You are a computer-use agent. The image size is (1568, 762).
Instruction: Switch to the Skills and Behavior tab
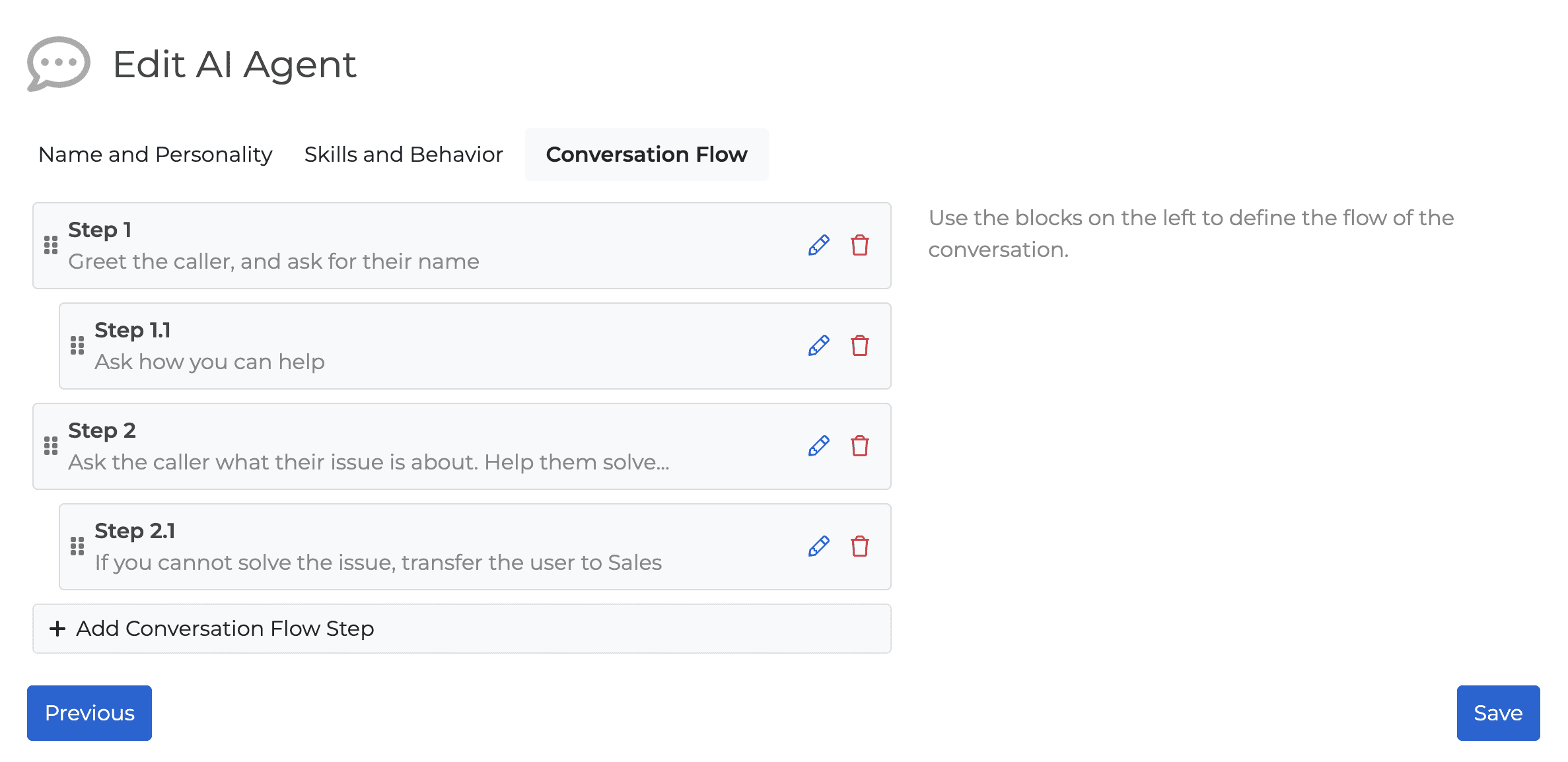tap(404, 155)
